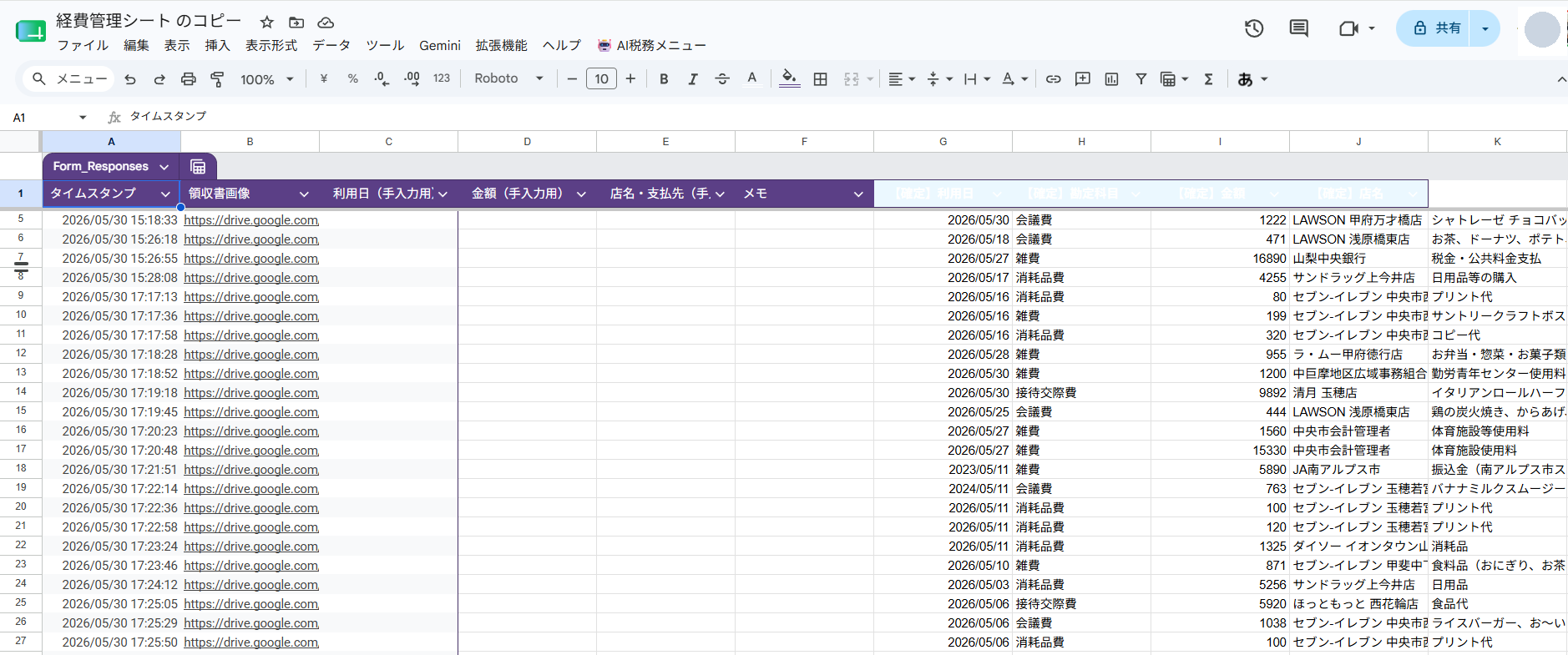
Task: Toggle bold formatting
Action: (664, 79)
